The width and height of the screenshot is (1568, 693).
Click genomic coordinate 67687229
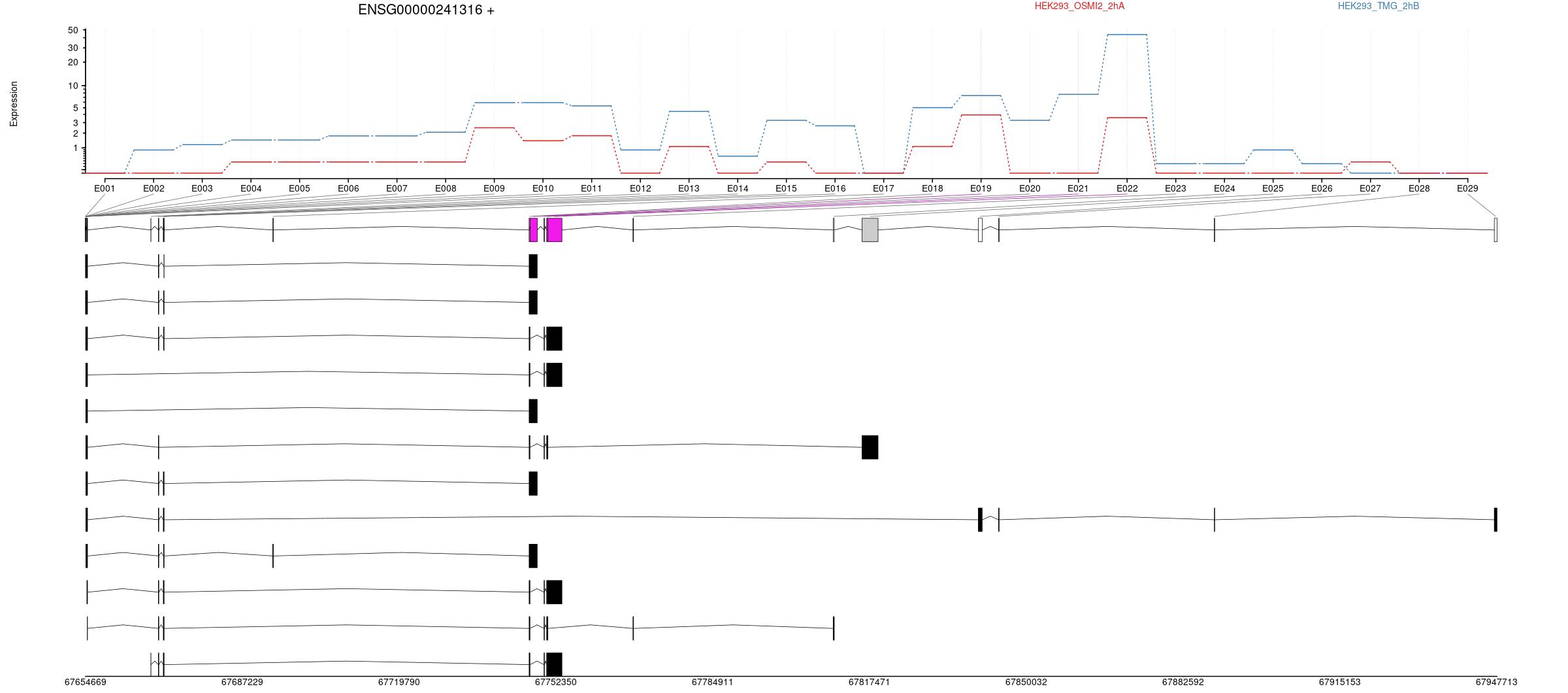coord(242,682)
